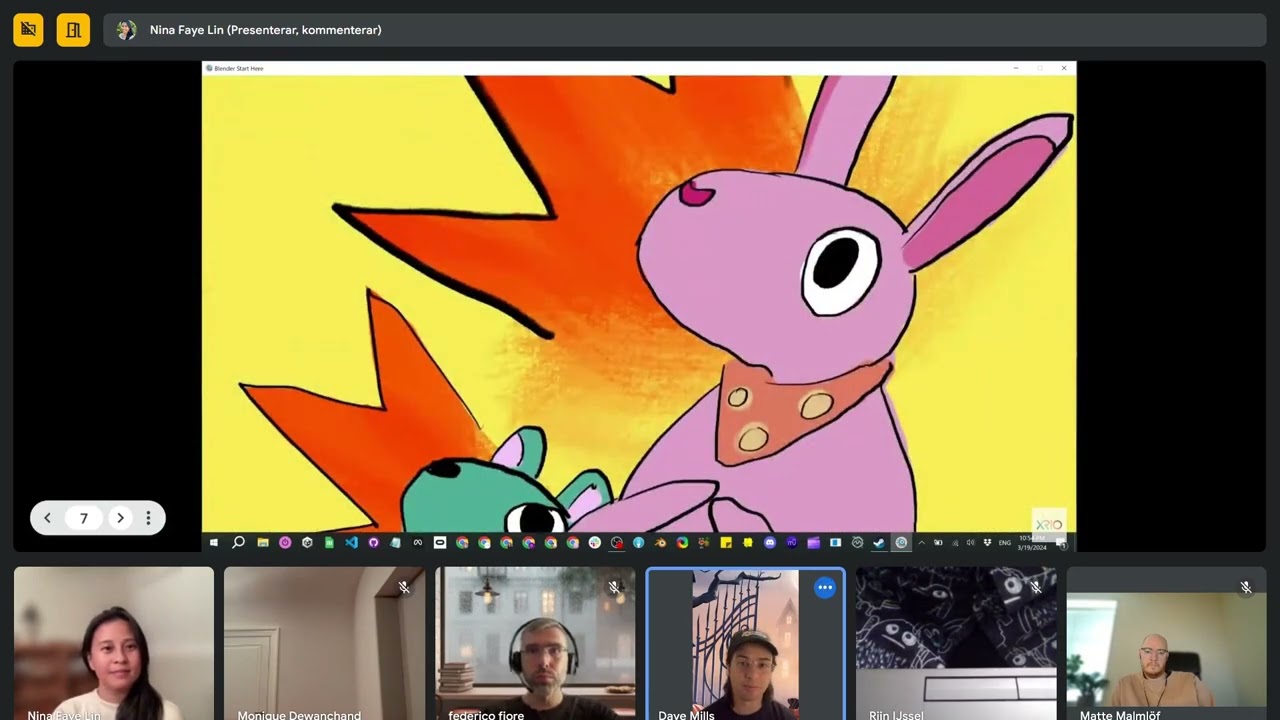Click the Dropbox icon in the system tray
The width and height of the screenshot is (1280, 720).
(x=988, y=543)
